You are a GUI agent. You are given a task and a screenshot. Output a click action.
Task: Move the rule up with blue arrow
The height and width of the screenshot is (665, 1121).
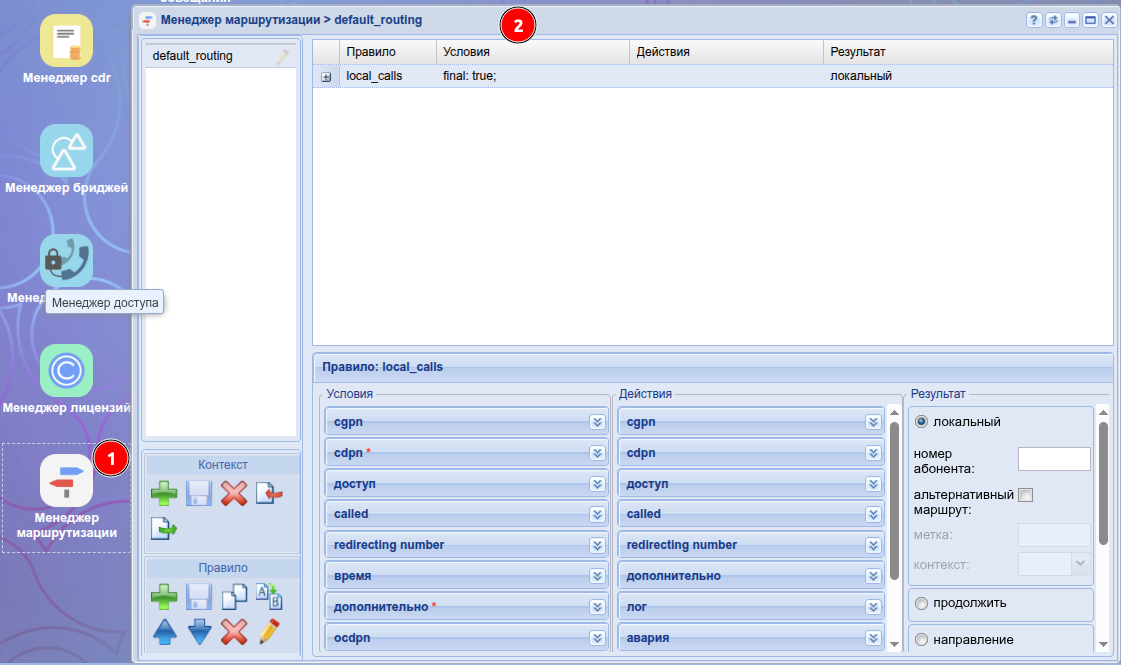164,632
